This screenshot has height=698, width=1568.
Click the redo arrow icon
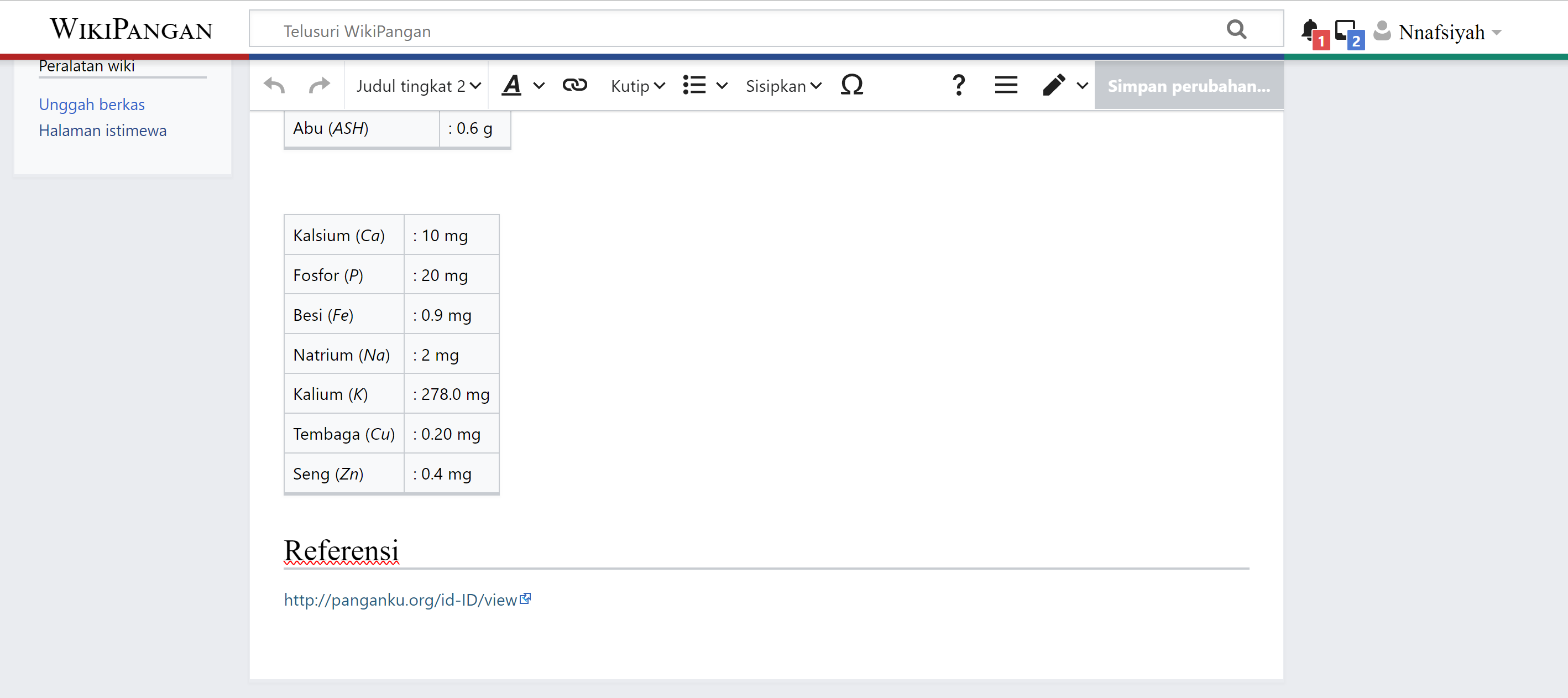click(319, 86)
